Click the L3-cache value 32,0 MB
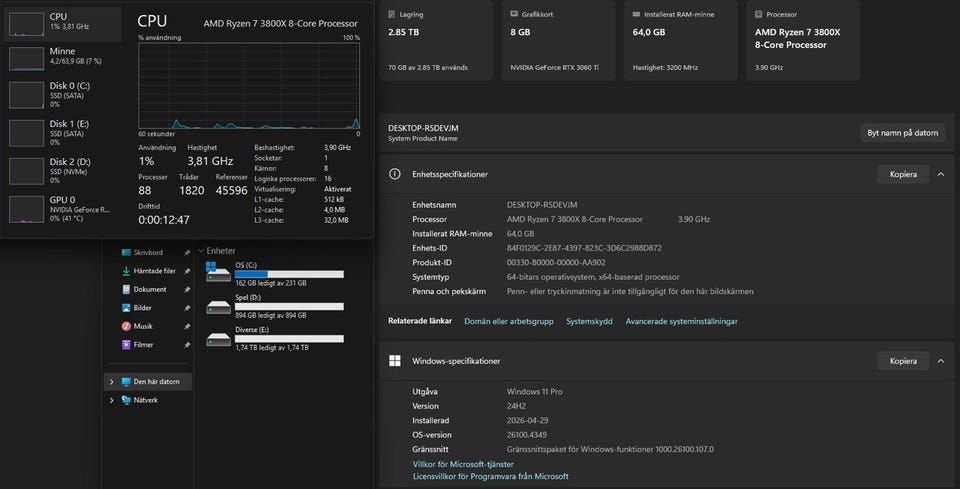 tap(336, 220)
